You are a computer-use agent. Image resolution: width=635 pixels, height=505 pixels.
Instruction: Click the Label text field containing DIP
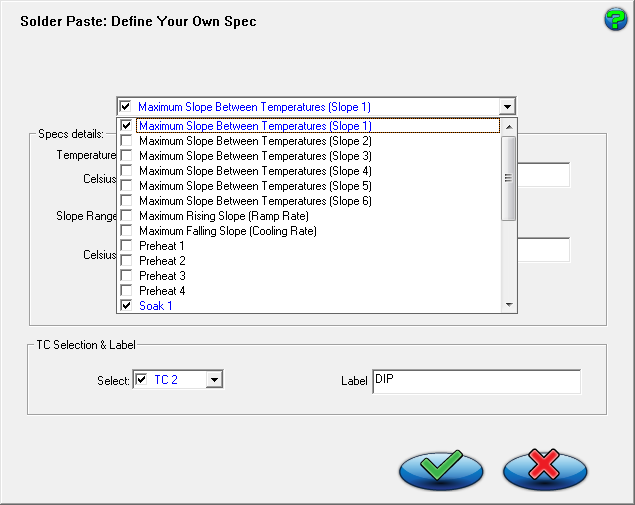(x=475, y=382)
